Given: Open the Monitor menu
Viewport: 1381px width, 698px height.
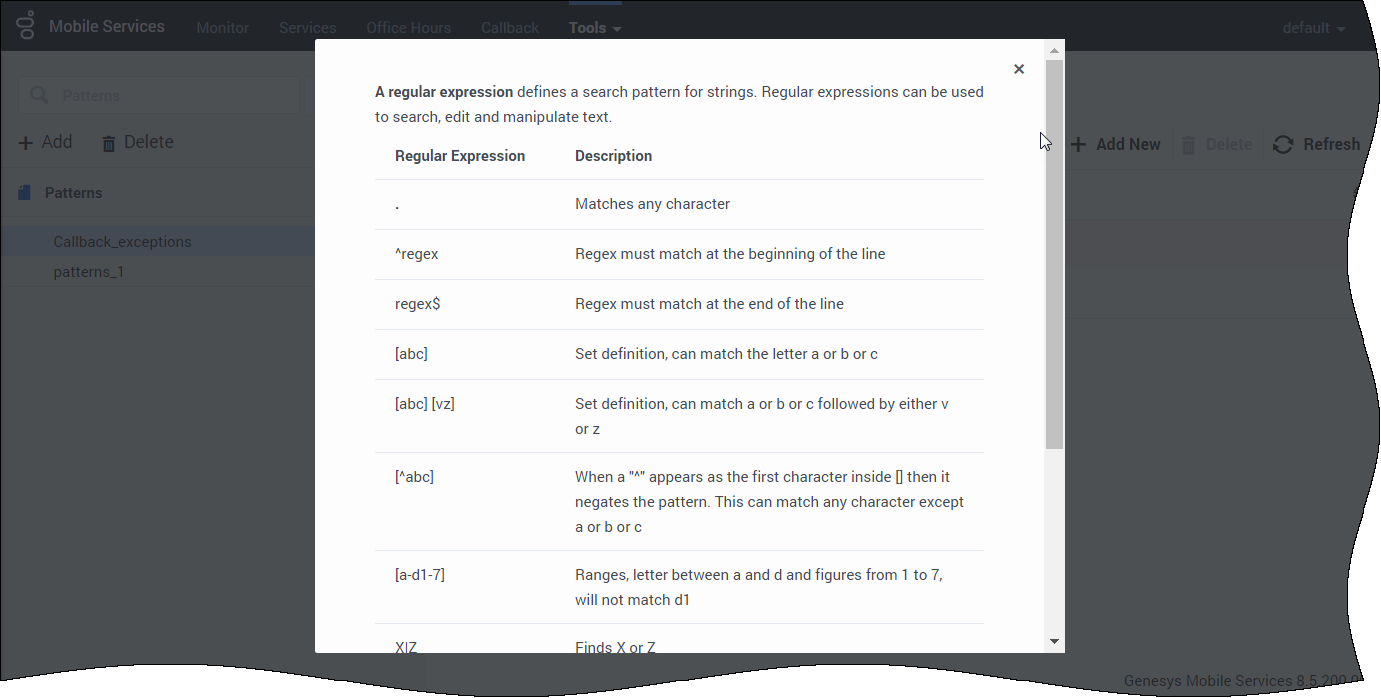Looking at the screenshot, I should pos(222,28).
